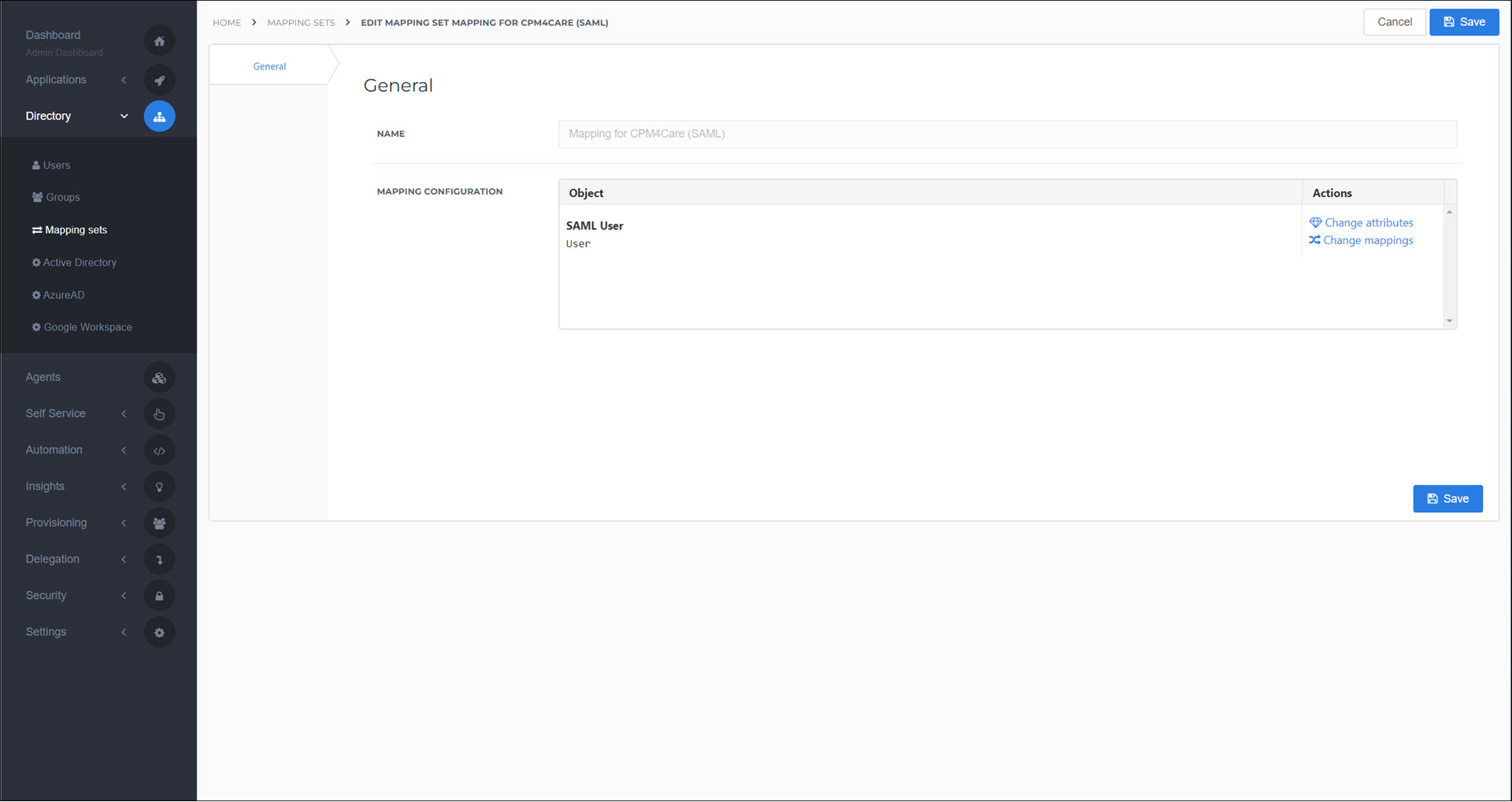
Task: Select the Directory hierarchy icon
Action: point(159,116)
